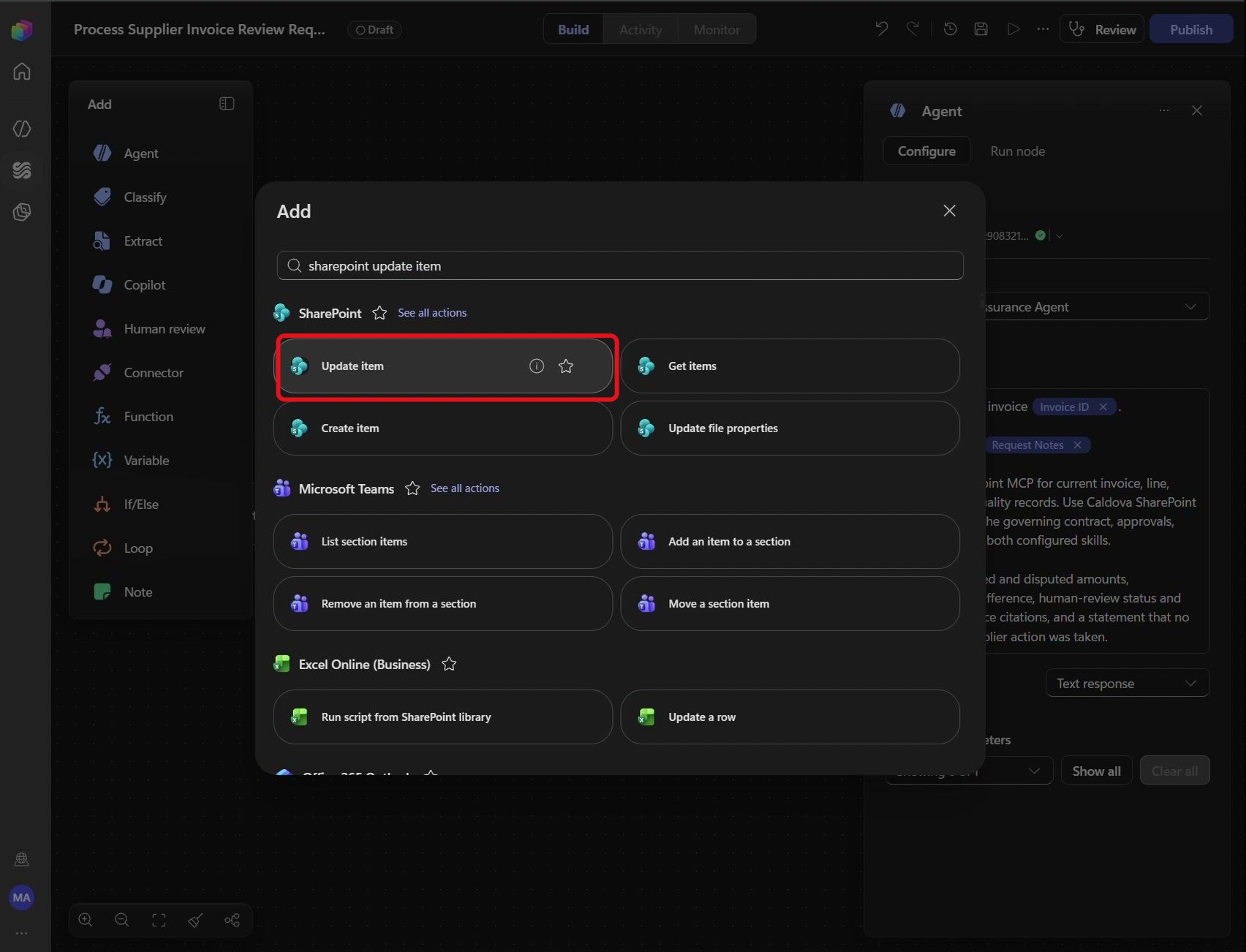Screen dimensions: 1246x952
Task: Close the Agent configuration panel
Action: (x=1197, y=110)
